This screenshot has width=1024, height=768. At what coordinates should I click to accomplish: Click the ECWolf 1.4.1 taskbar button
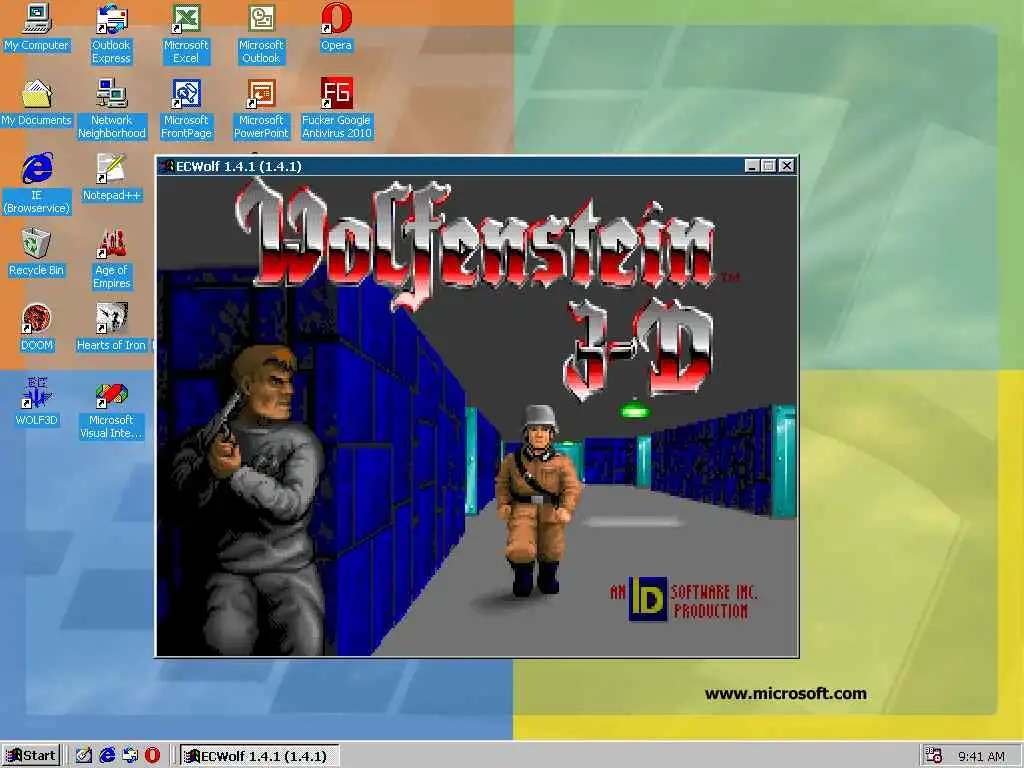(259, 756)
